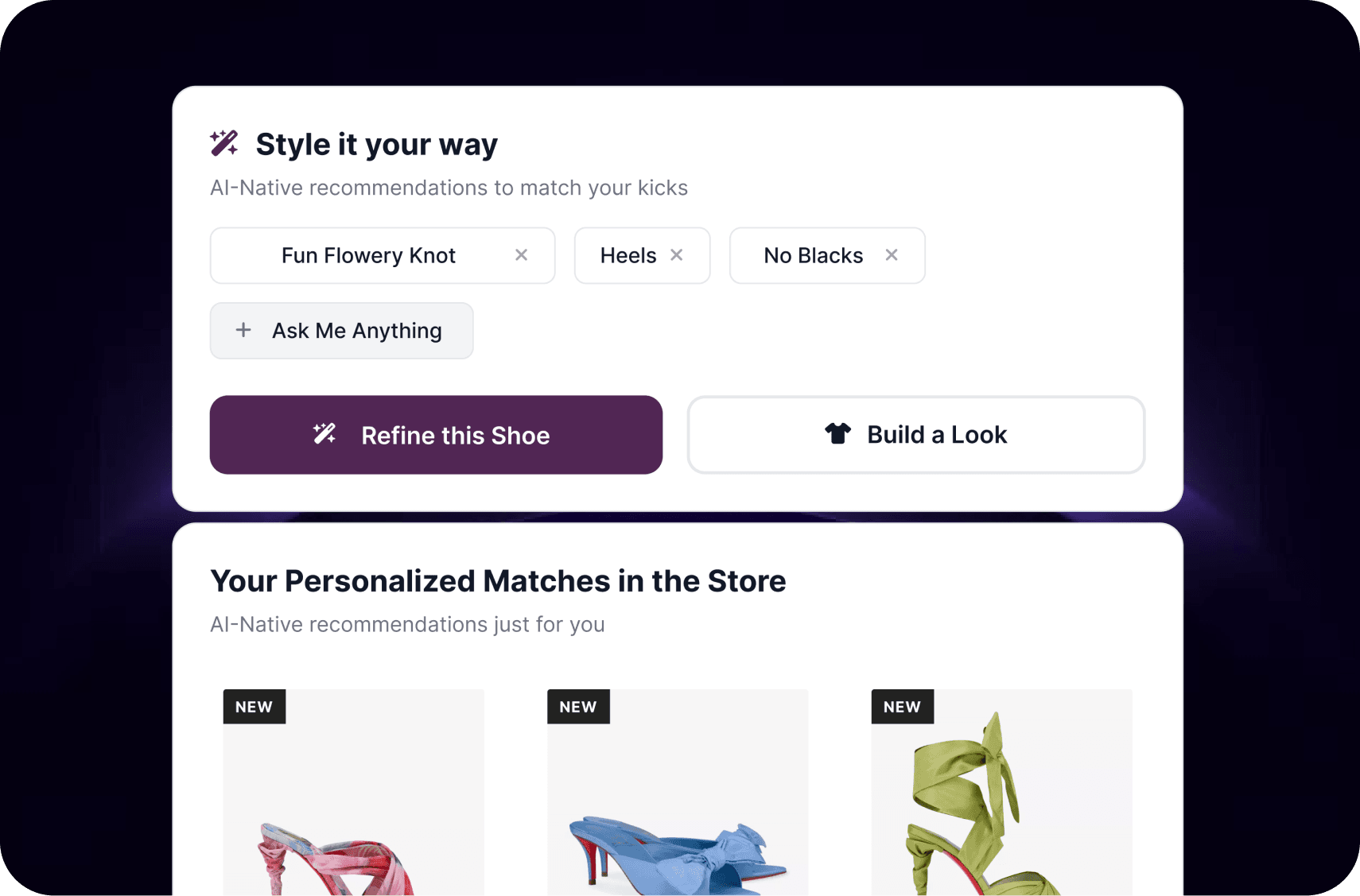Click the t-shirt icon in Build a Look button
The width and height of the screenshot is (1360, 896).
(x=837, y=434)
